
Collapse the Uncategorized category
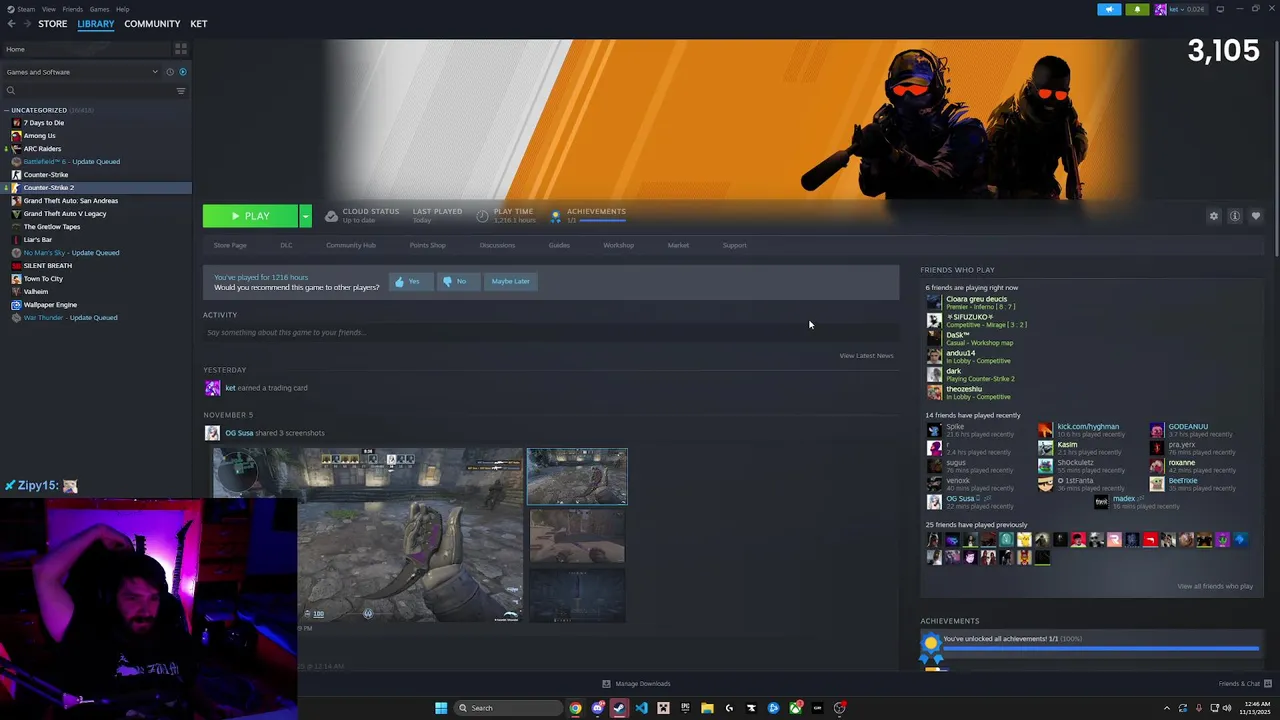click(7, 110)
